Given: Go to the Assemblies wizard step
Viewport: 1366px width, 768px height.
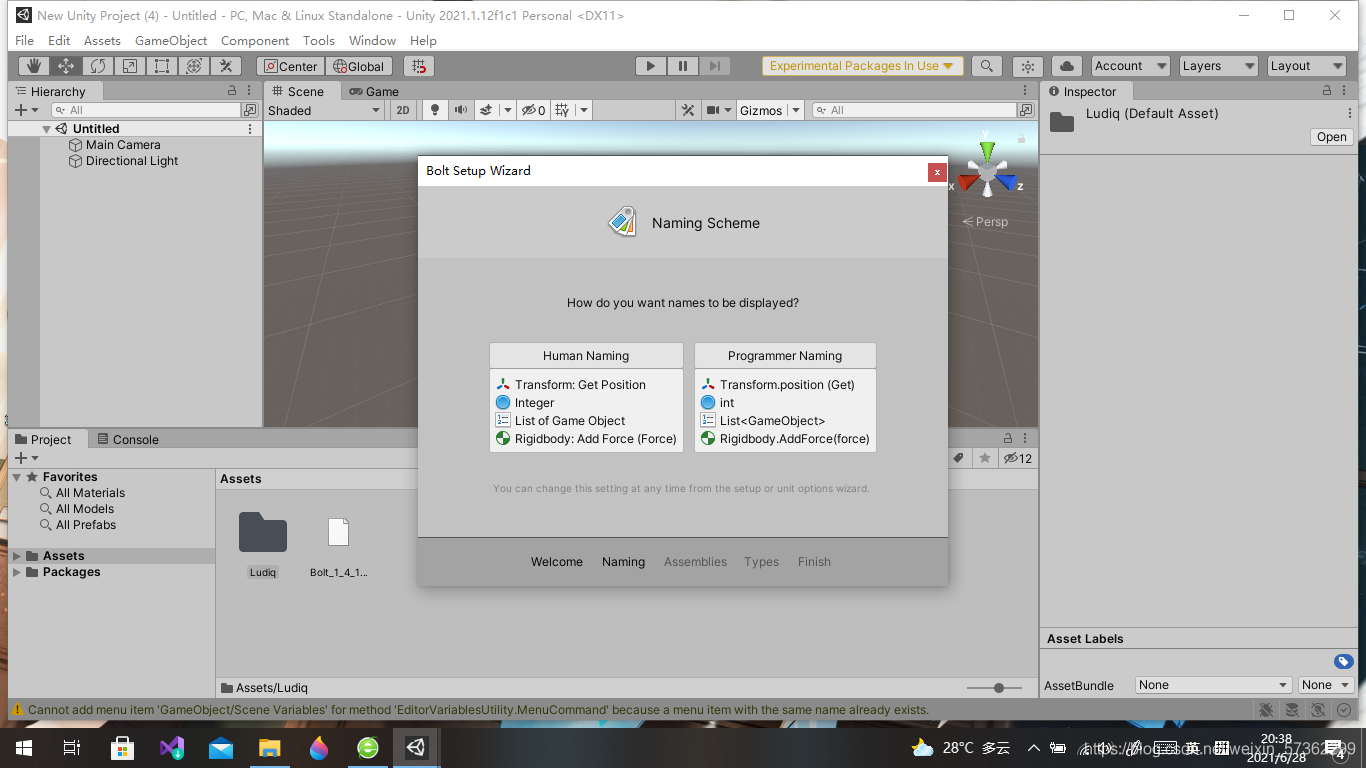Looking at the screenshot, I should [695, 562].
